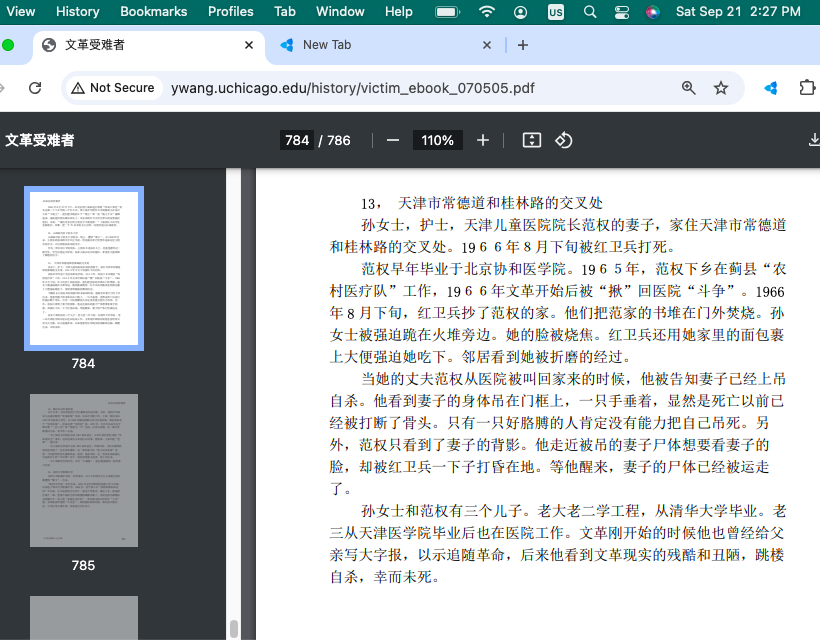This screenshot has height=640, width=820.
Task: Click the PDF zoom in plus button
Action: tap(483, 140)
